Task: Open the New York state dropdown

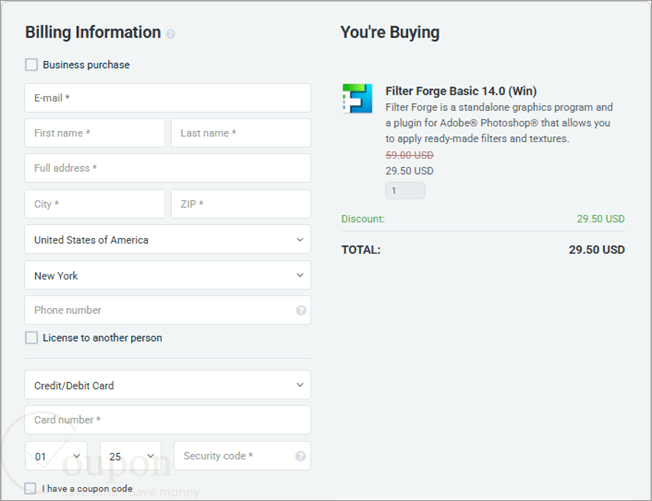Action: 168,275
